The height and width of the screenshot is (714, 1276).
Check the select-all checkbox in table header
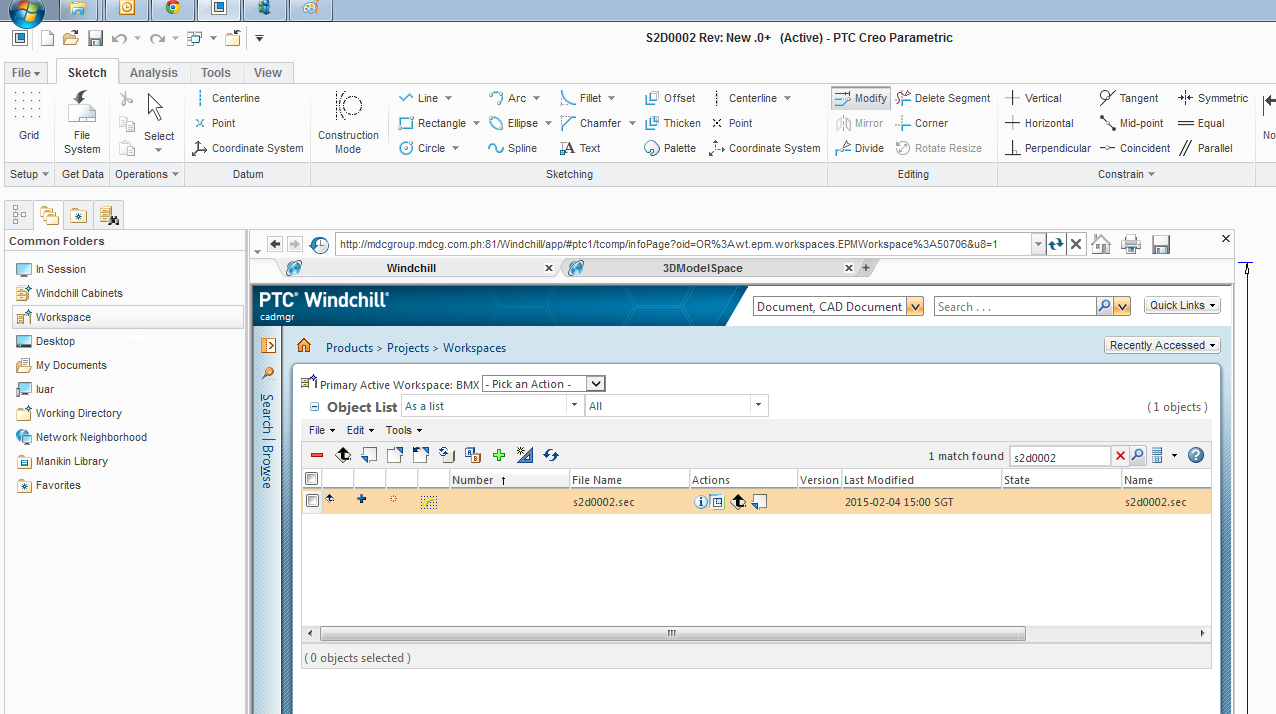point(312,479)
